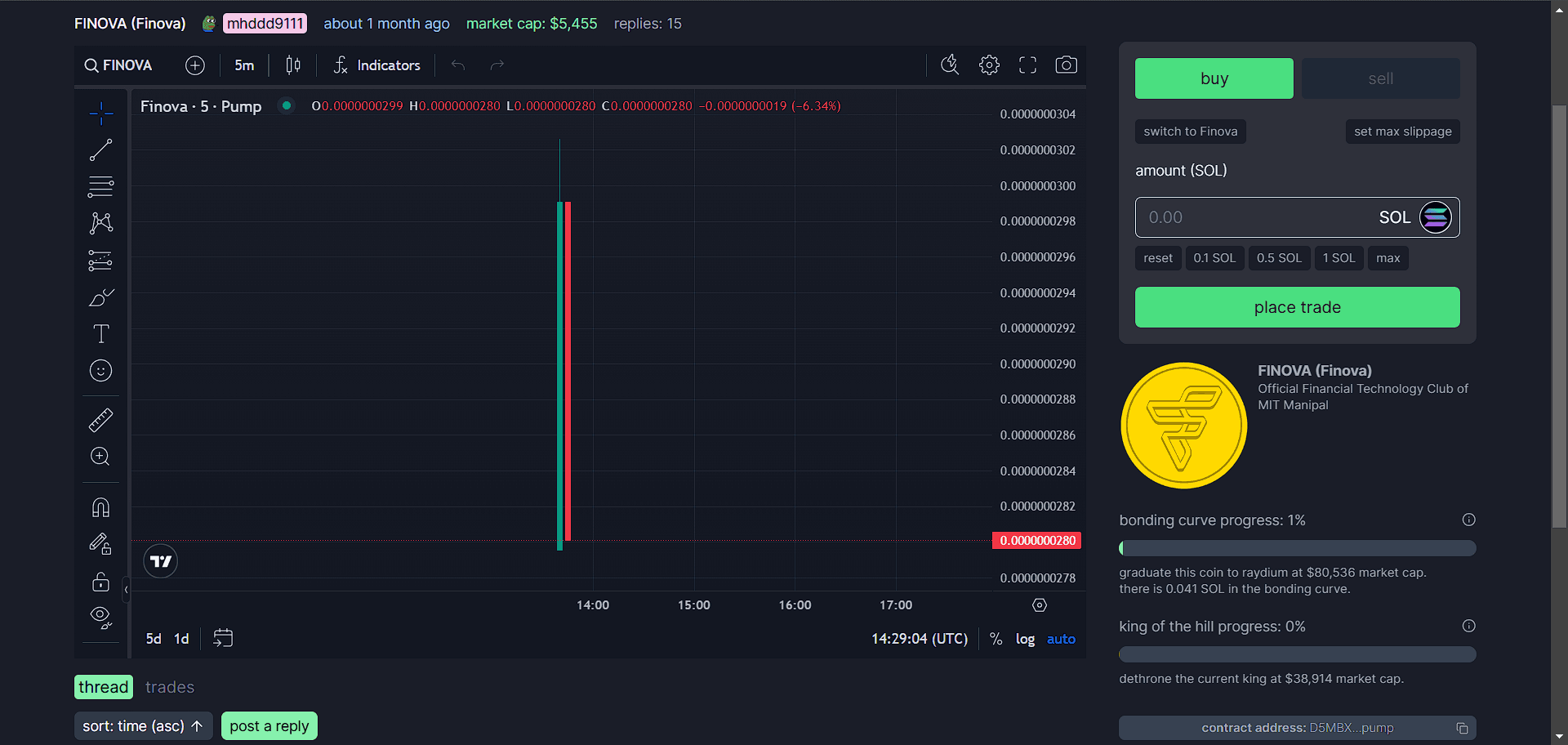Screen dimensions: 1568x745
Task: Toggle percentage scale mode
Action: coord(996,639)
